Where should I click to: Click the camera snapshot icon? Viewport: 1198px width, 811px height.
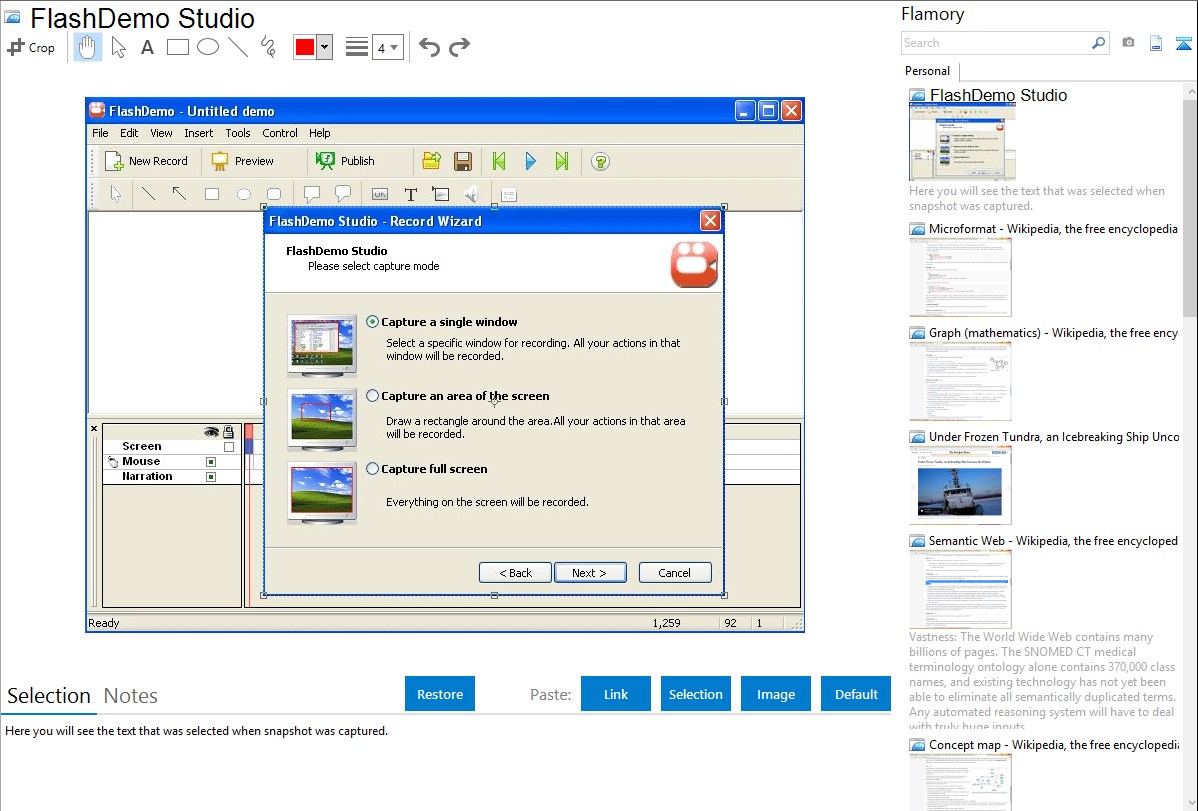click(1128, 43)
